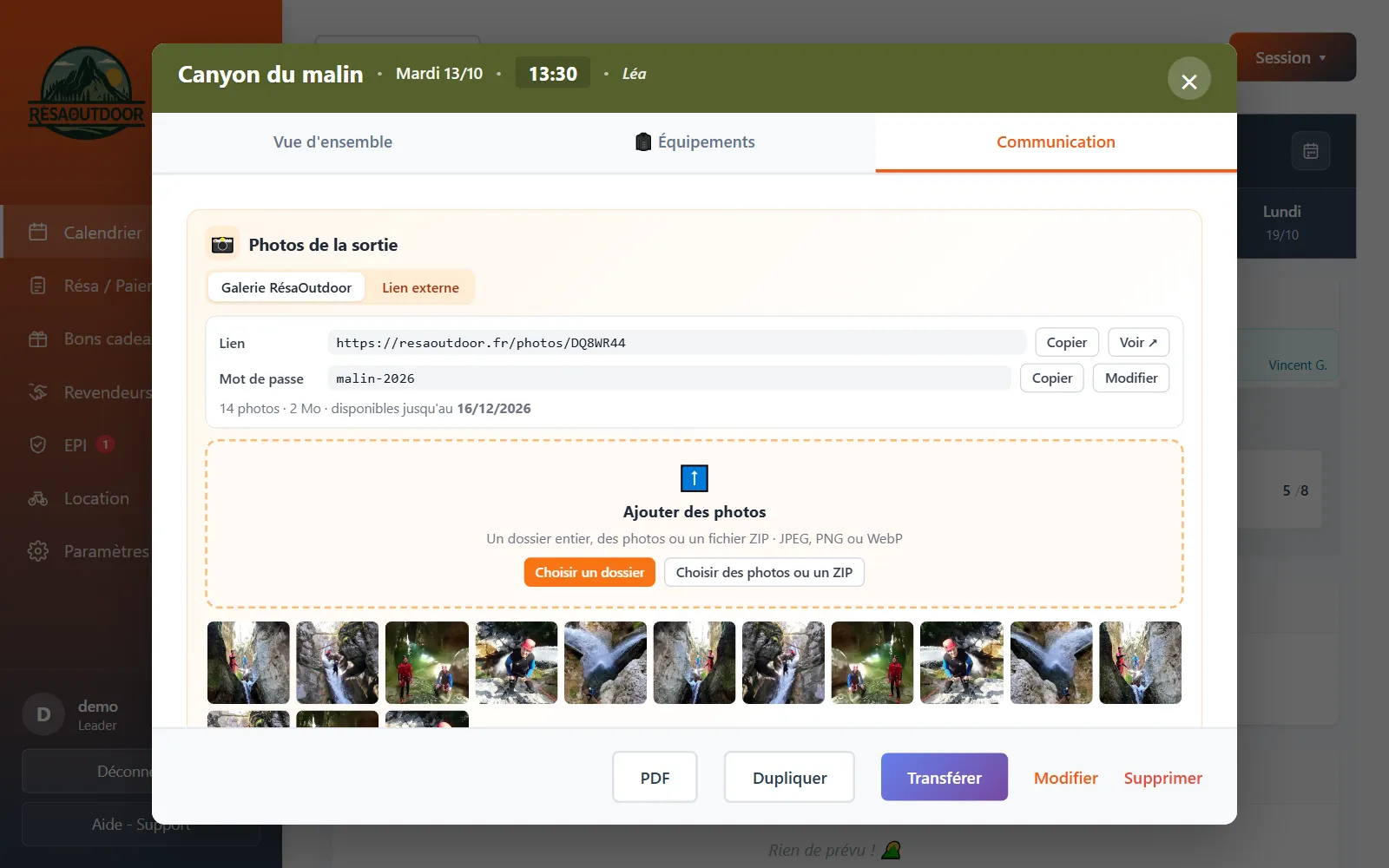Open the last thumbnail in the first photo row

[1141, 662]
